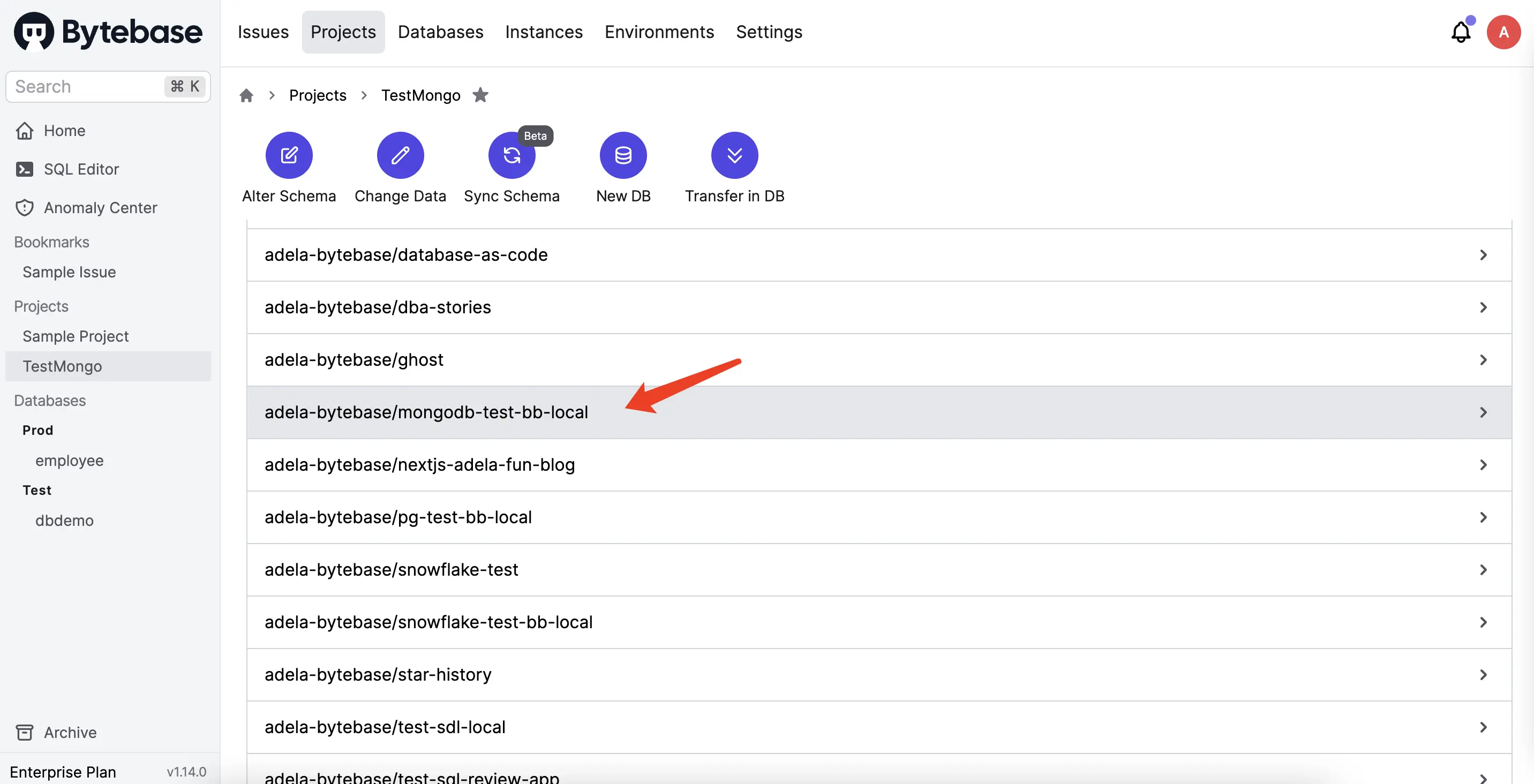Open Sync Schema beta action
Image resolution: width=1534 pixels, height=784 pixels.
click(x=512, y=155)
